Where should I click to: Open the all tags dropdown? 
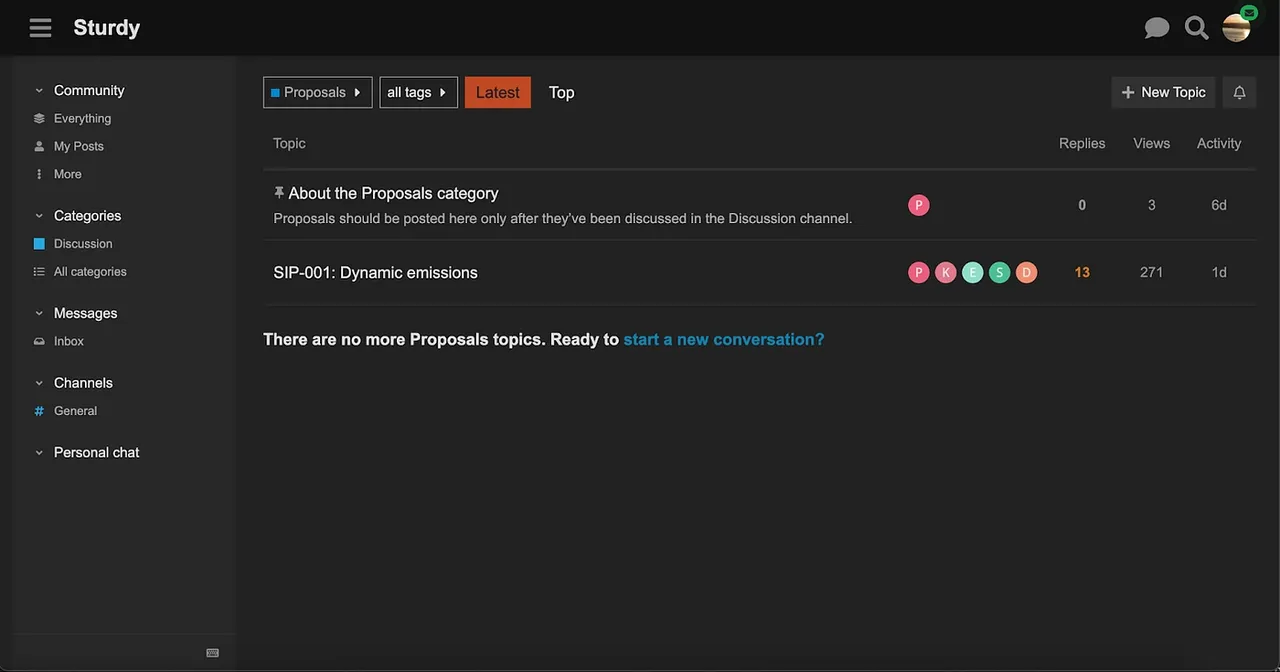pos(419,92)
